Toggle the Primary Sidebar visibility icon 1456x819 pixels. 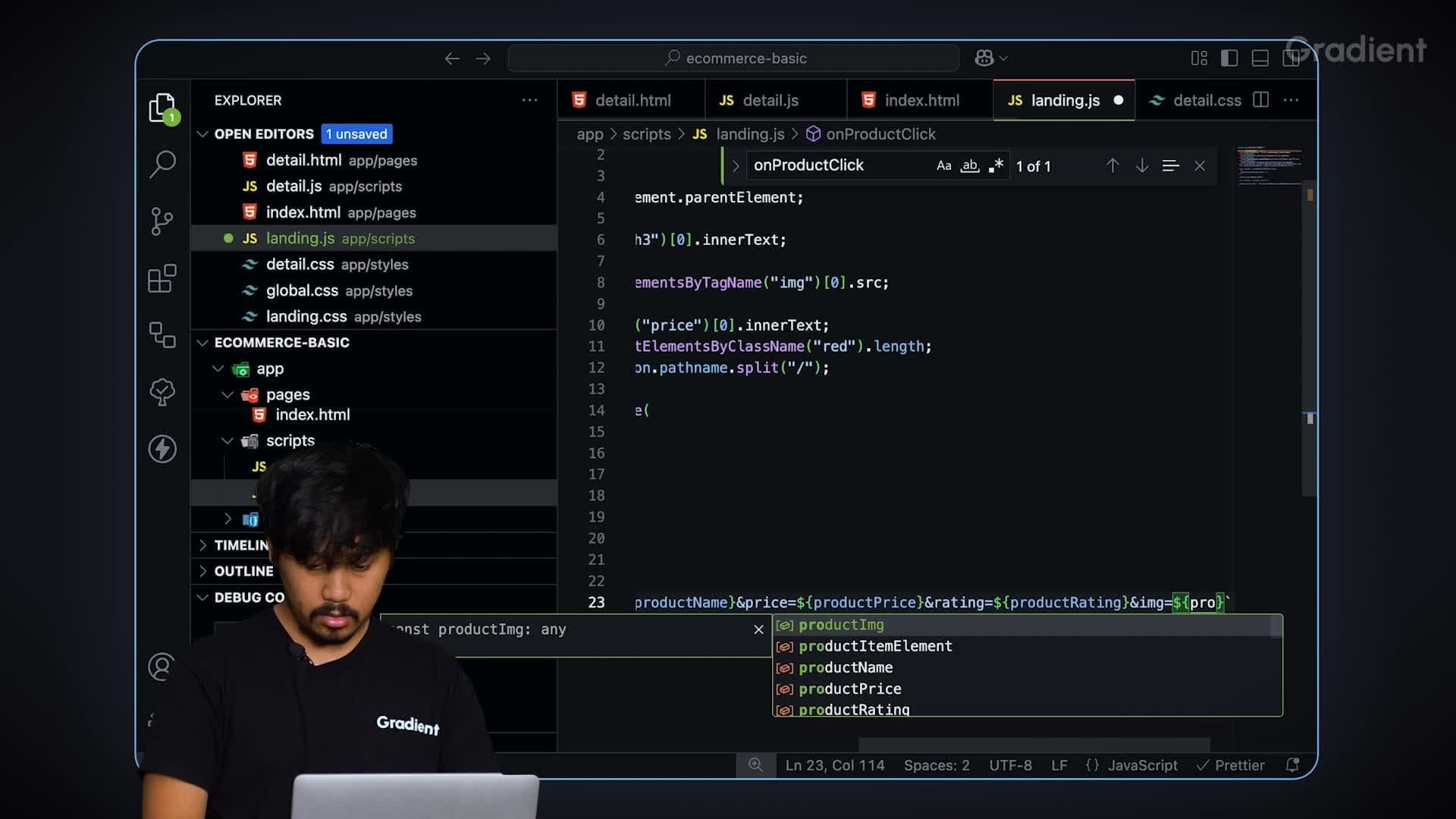[x=1230, y=57]
